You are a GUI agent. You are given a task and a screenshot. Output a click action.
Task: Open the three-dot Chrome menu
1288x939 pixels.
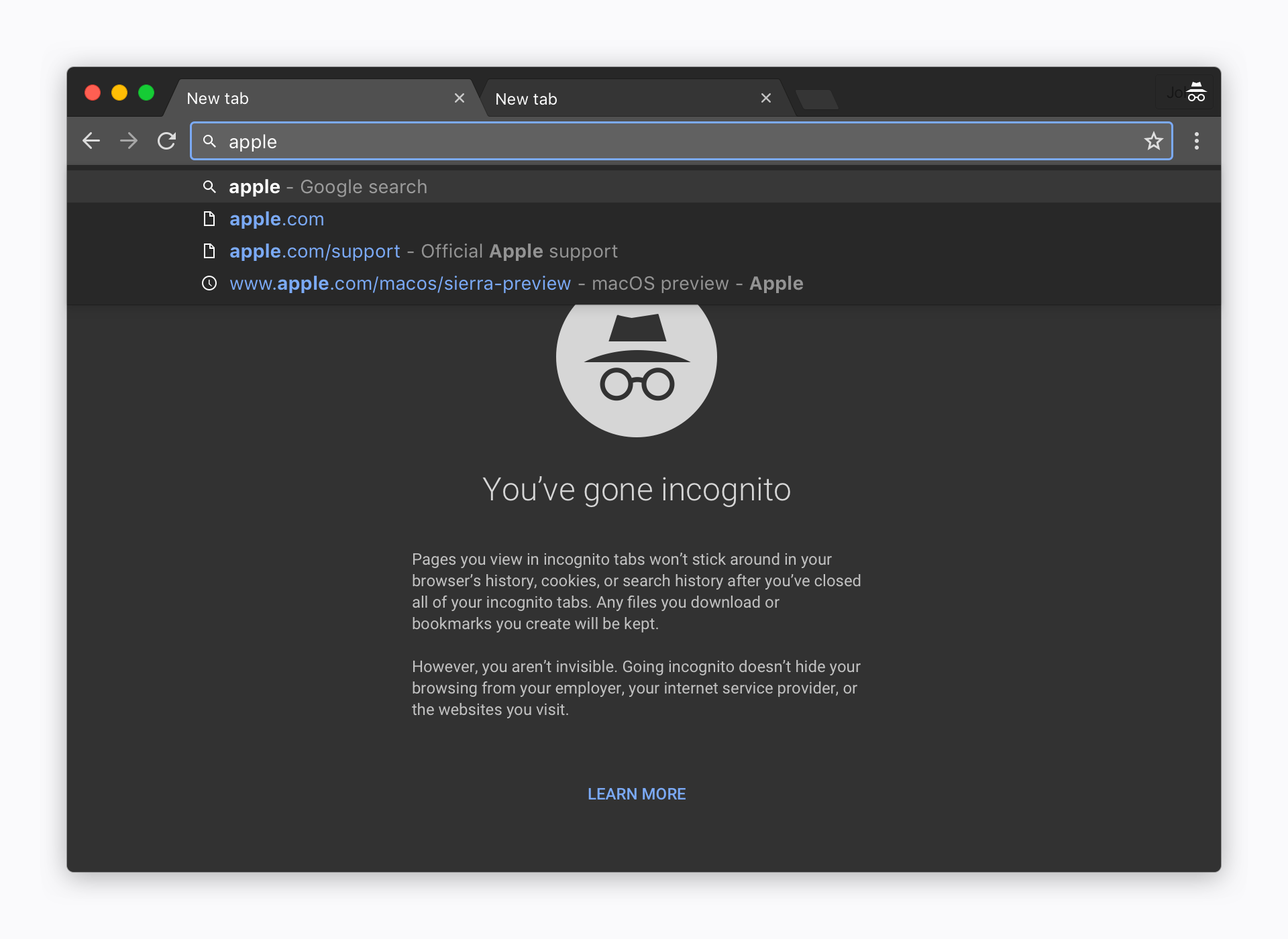click(1196, 141)
